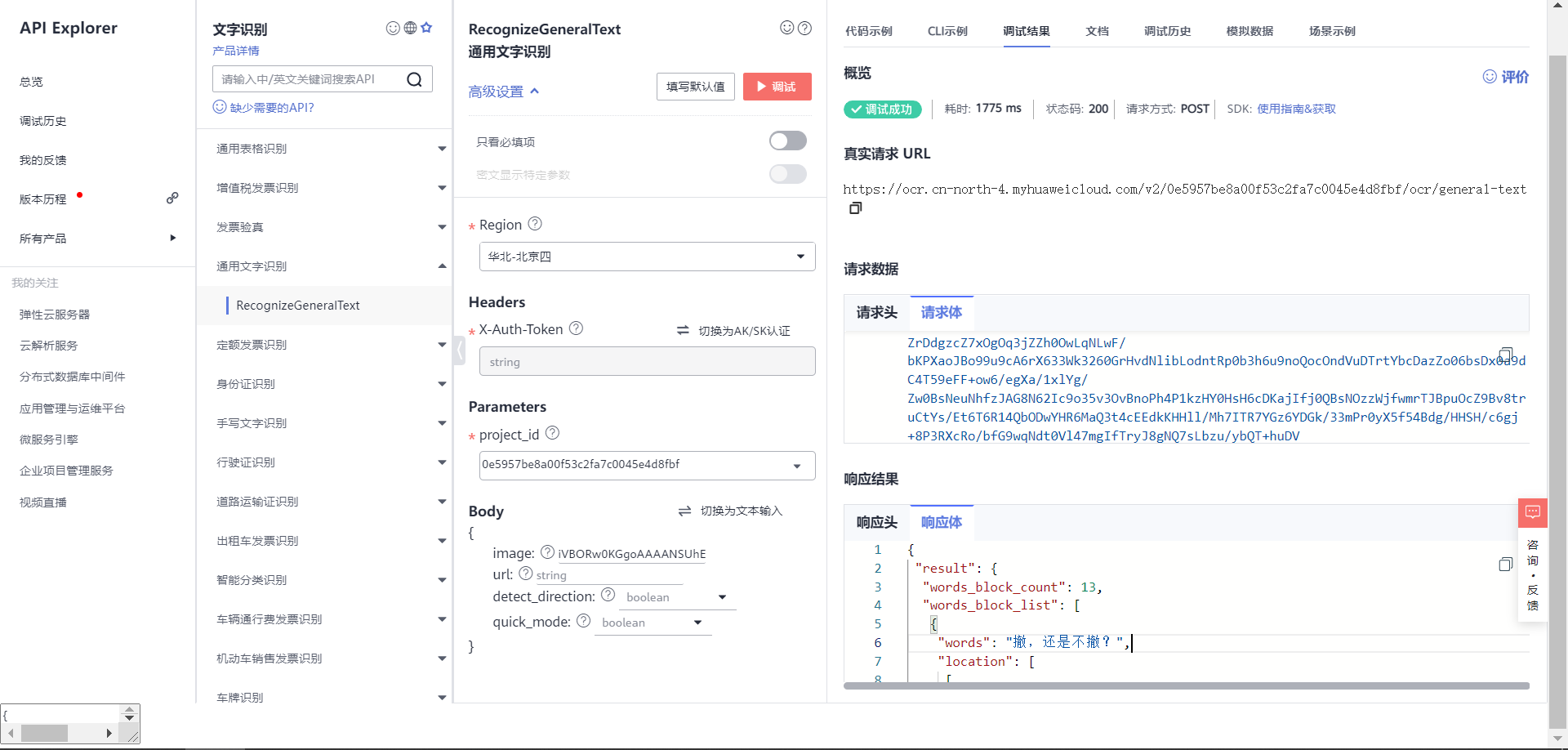1568x750 pixels.
Task: Switch to 模拟数据 tab
Action: point(1249,31)
